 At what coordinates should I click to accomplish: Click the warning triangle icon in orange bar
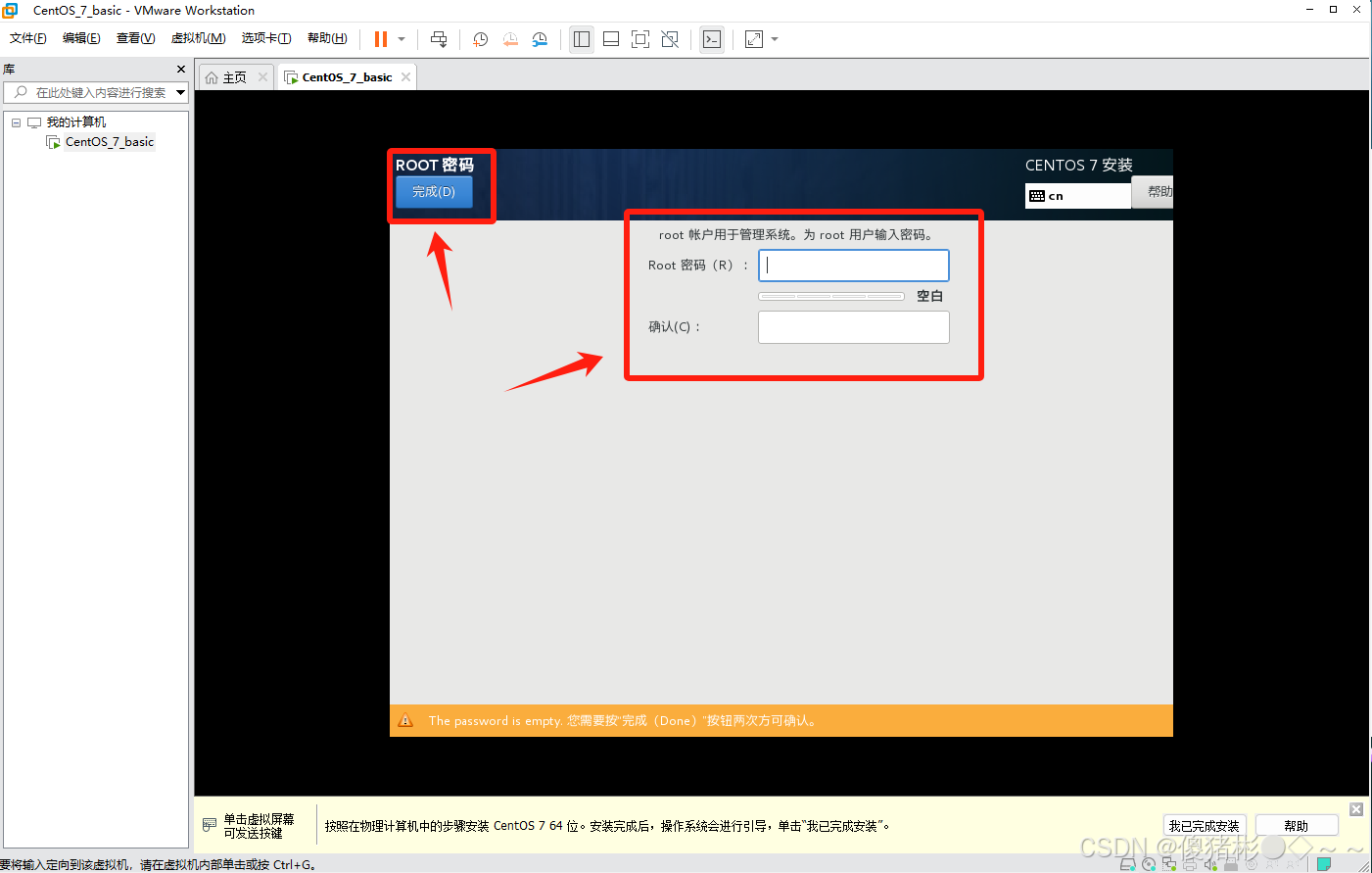(406, 721)
